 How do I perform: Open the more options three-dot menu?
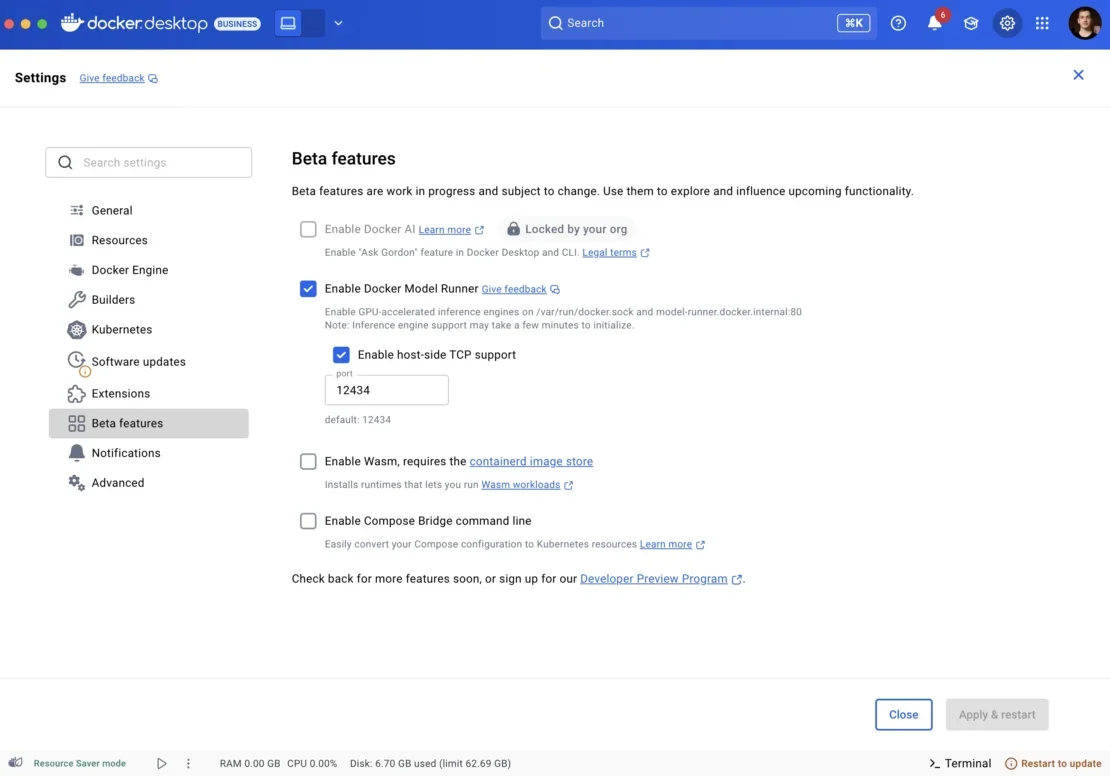[x=188, y=763]
